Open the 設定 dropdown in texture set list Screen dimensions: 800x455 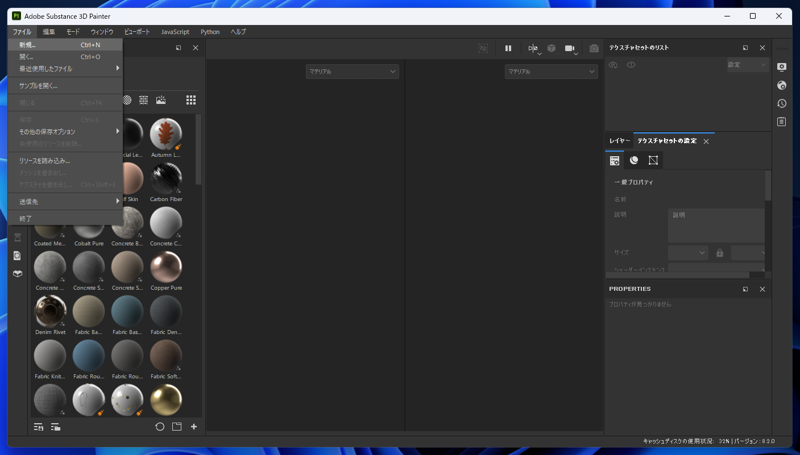point(747,65)
